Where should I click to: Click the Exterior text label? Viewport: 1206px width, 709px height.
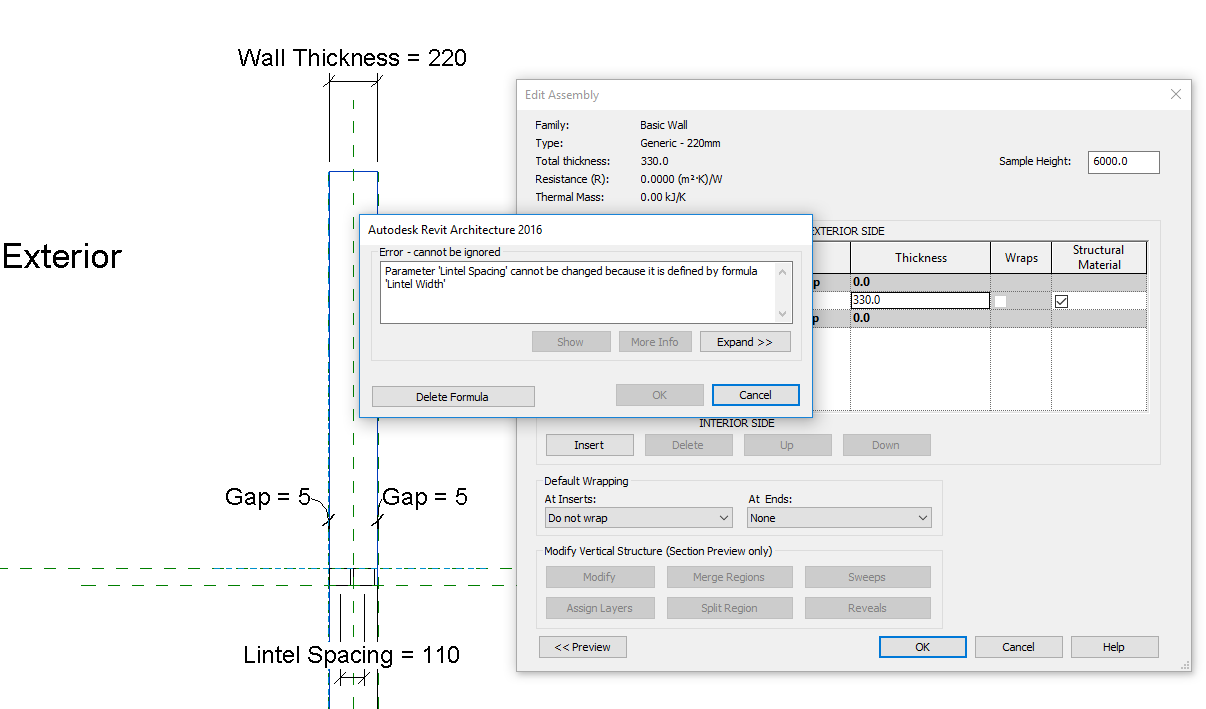click(x=62, y=257)
